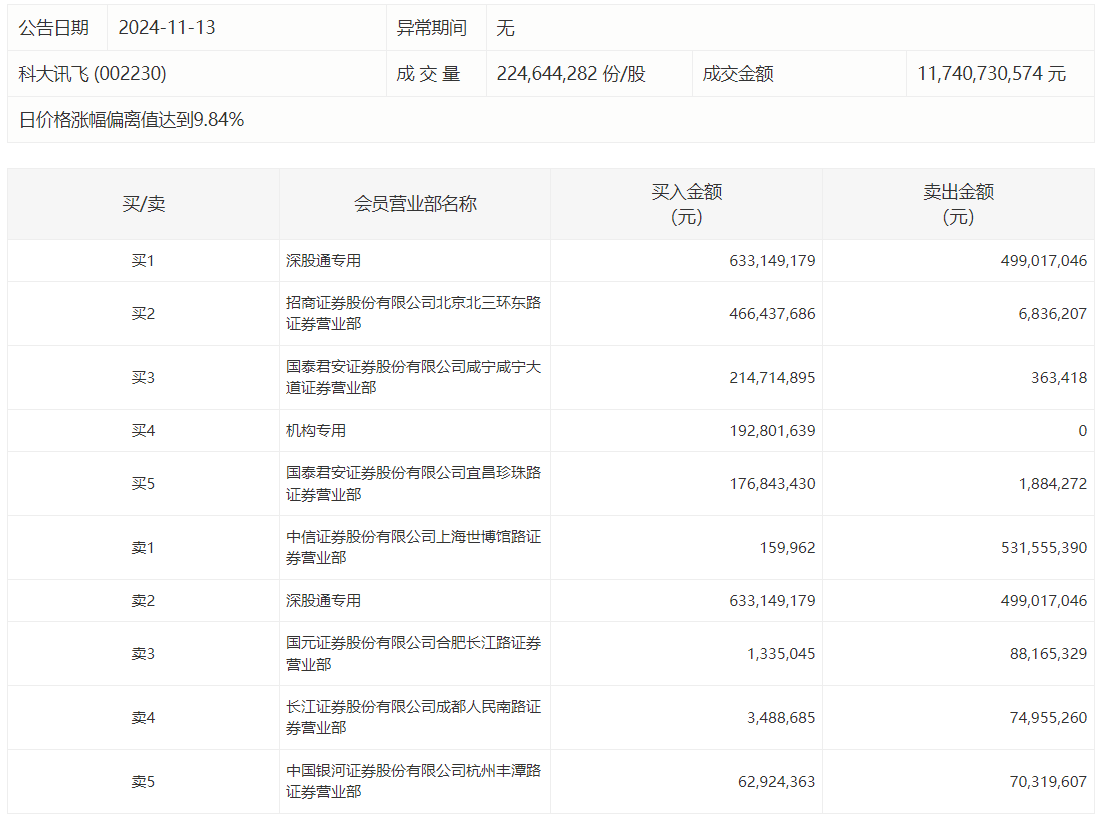Click the 买入金额(元) column header
The height and width of the screenshot is (817, 1097).
point(686,204)
